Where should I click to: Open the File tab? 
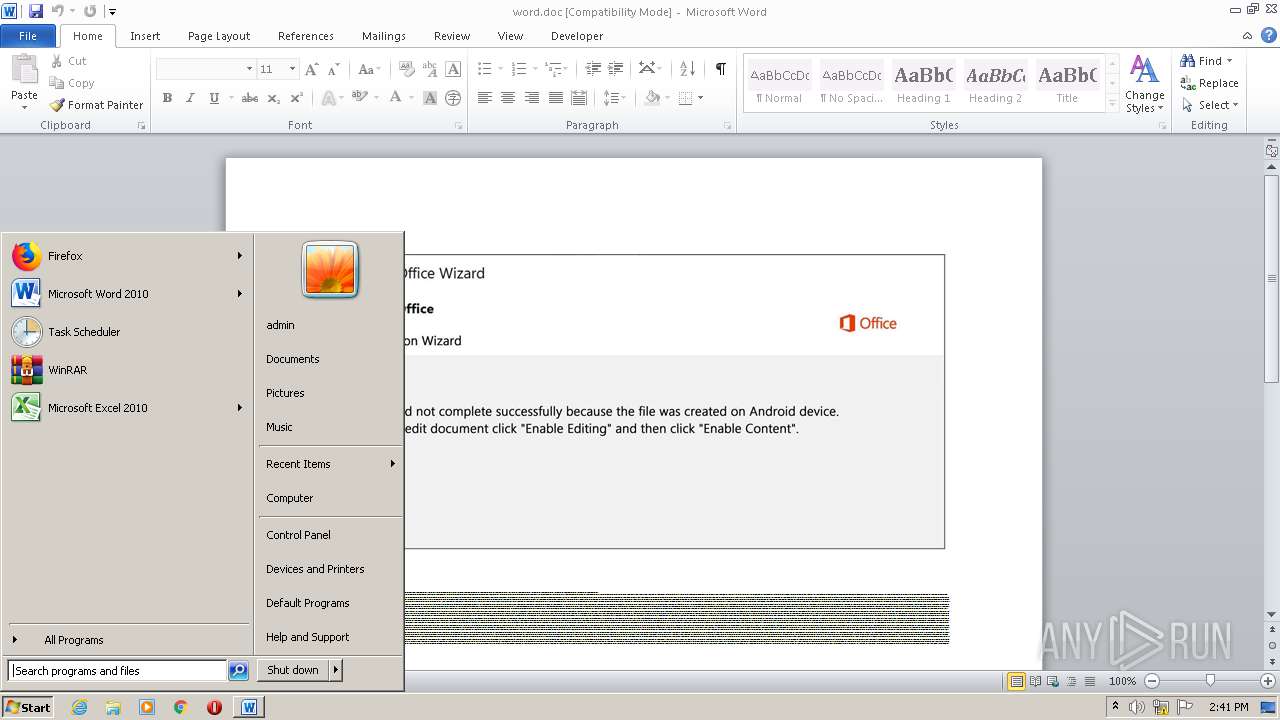pos(28,36)
